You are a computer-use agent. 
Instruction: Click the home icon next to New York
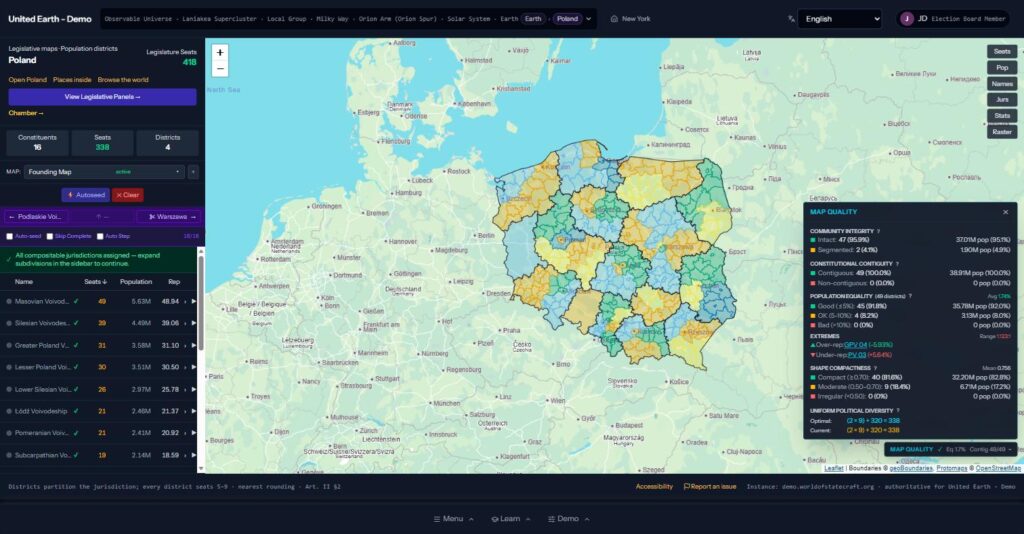point(614,19)
